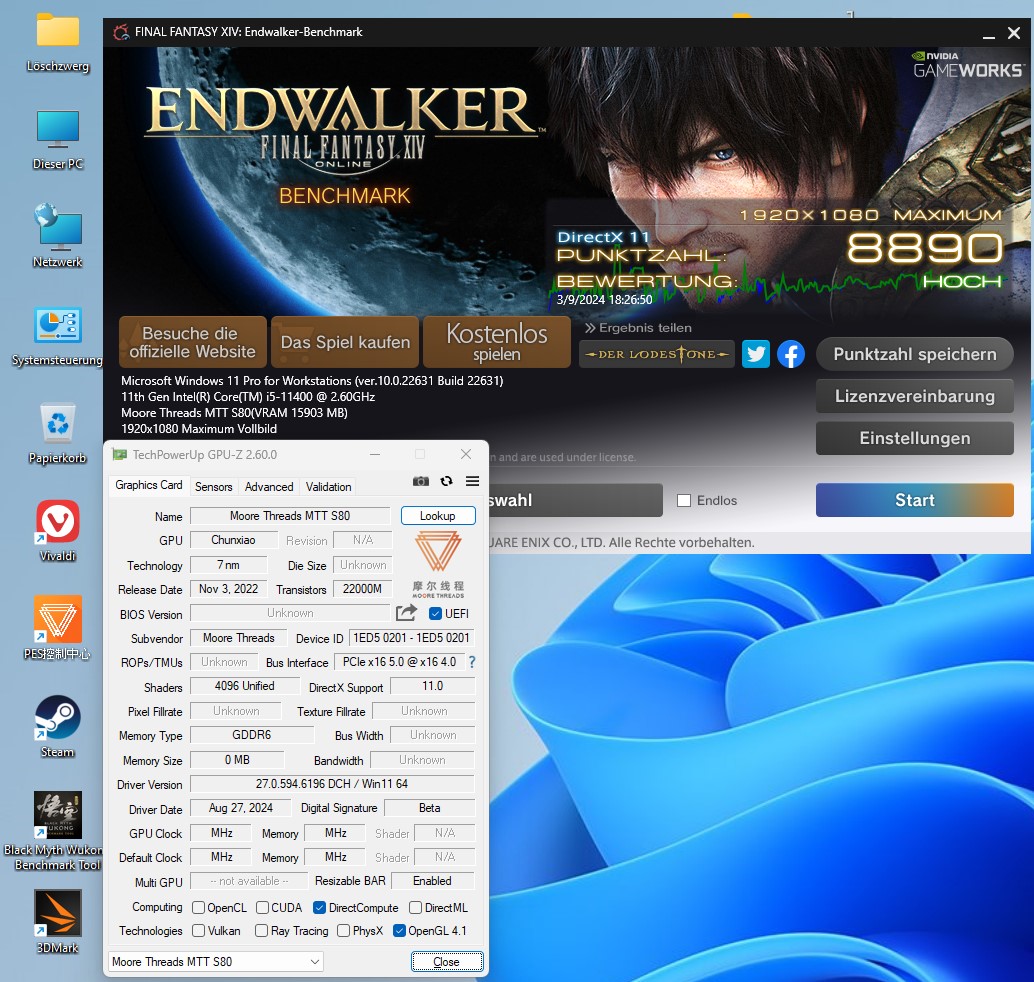The width and height of the screenshot is (1034, 982).
Task: Click the BIOS export share icon
Action: click(x=406, y=613)
